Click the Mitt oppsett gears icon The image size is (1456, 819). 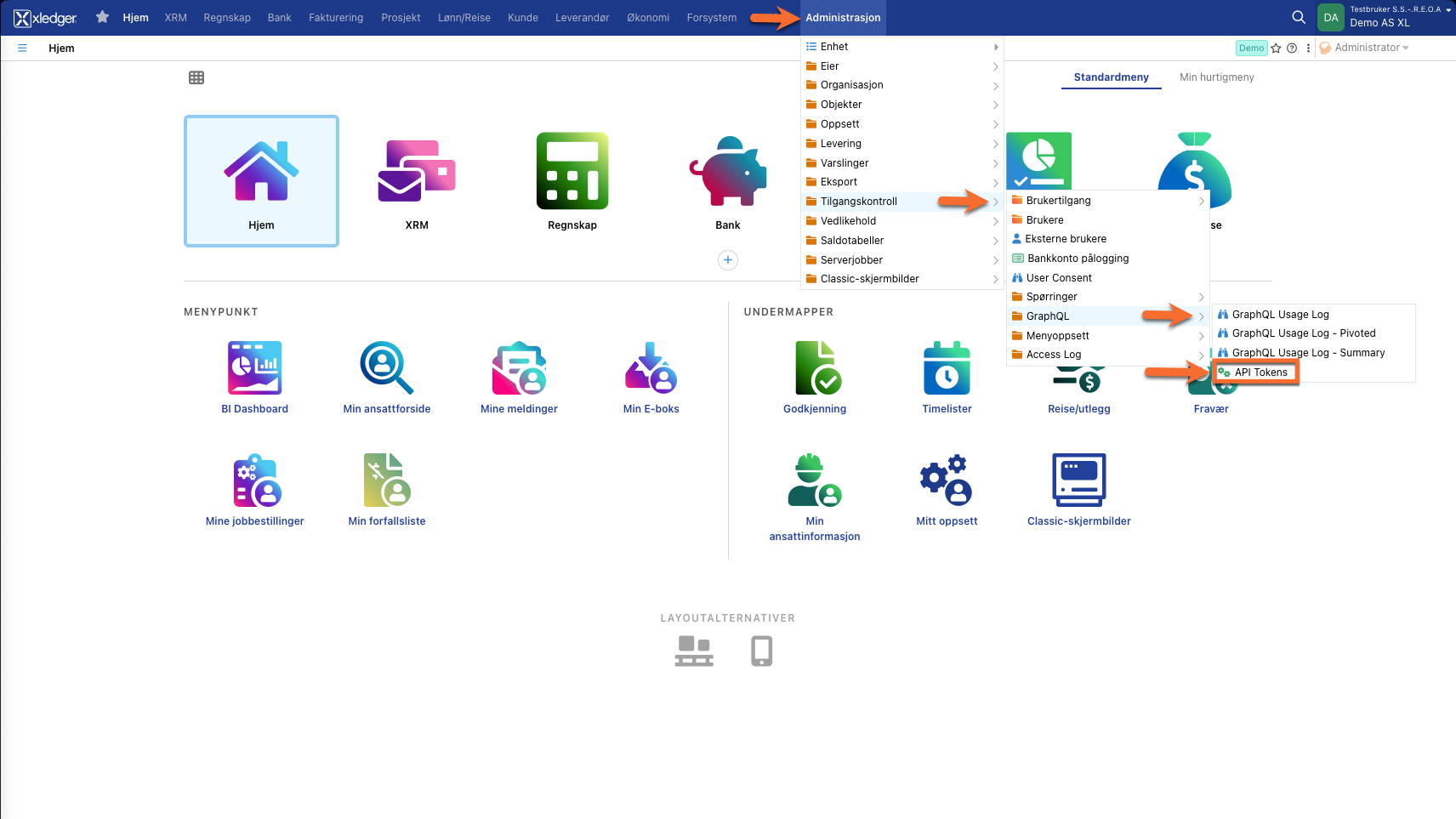click(x=947, y=480)
